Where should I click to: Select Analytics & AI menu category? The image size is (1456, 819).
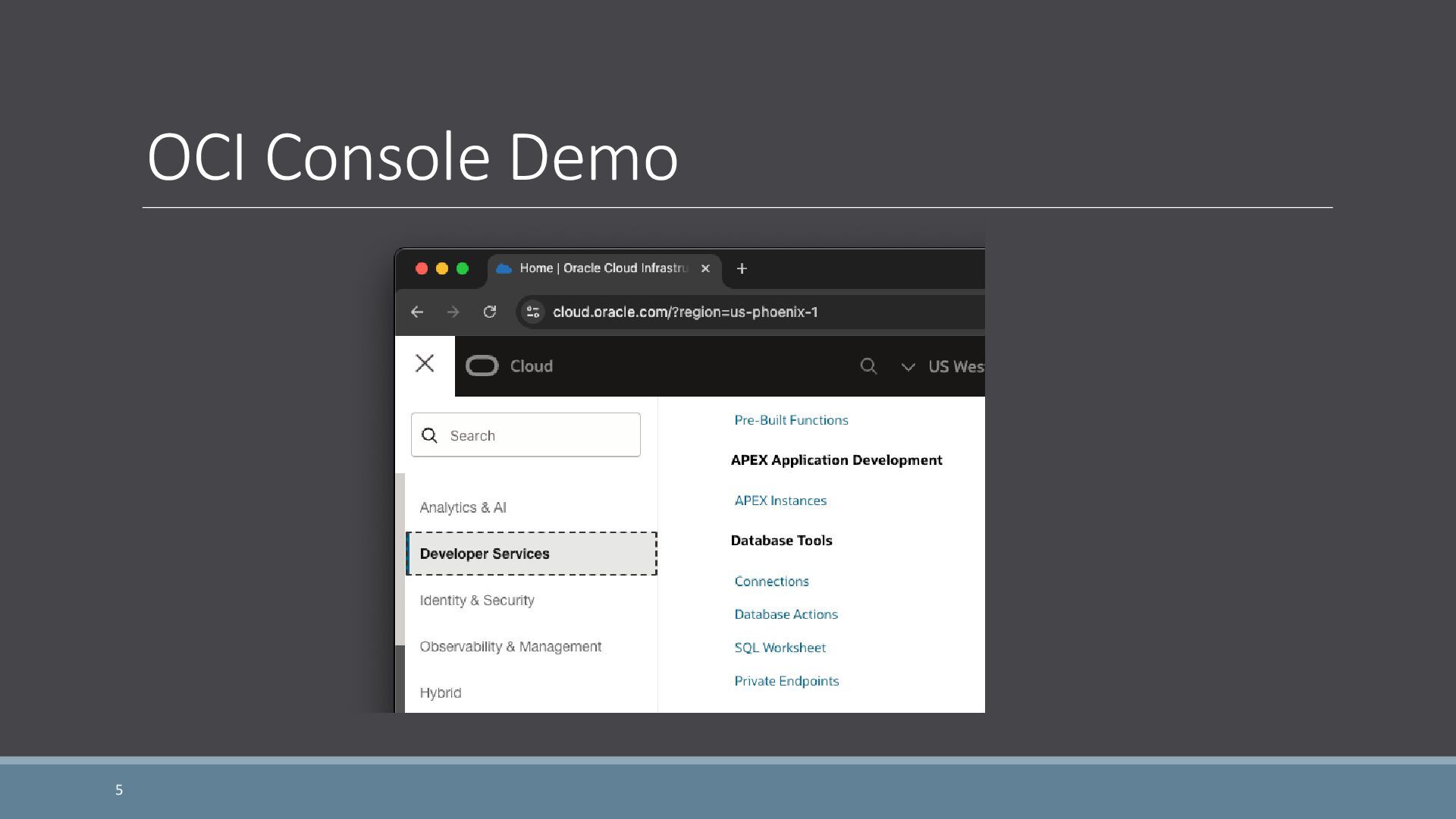[x=463, y=507]
